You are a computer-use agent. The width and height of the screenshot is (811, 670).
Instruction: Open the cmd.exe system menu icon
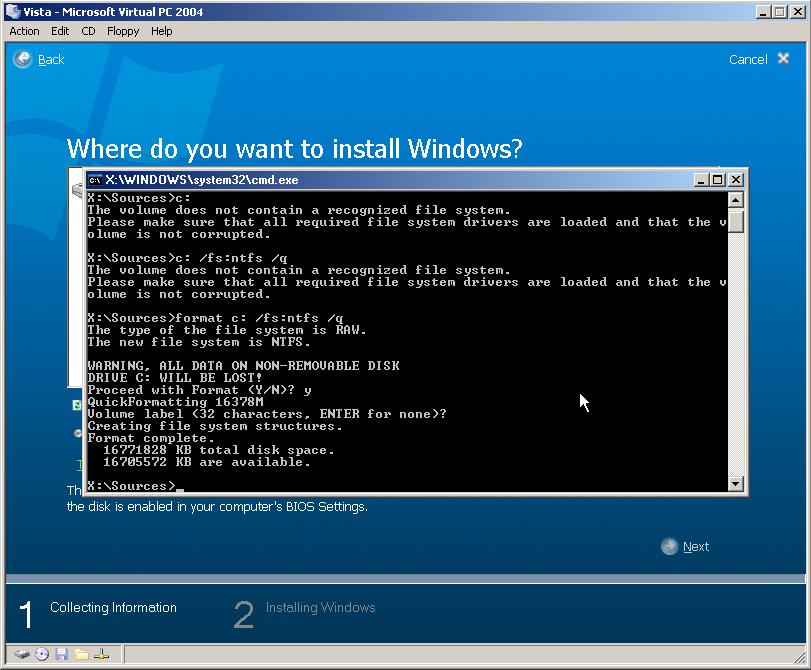point(95,180)
